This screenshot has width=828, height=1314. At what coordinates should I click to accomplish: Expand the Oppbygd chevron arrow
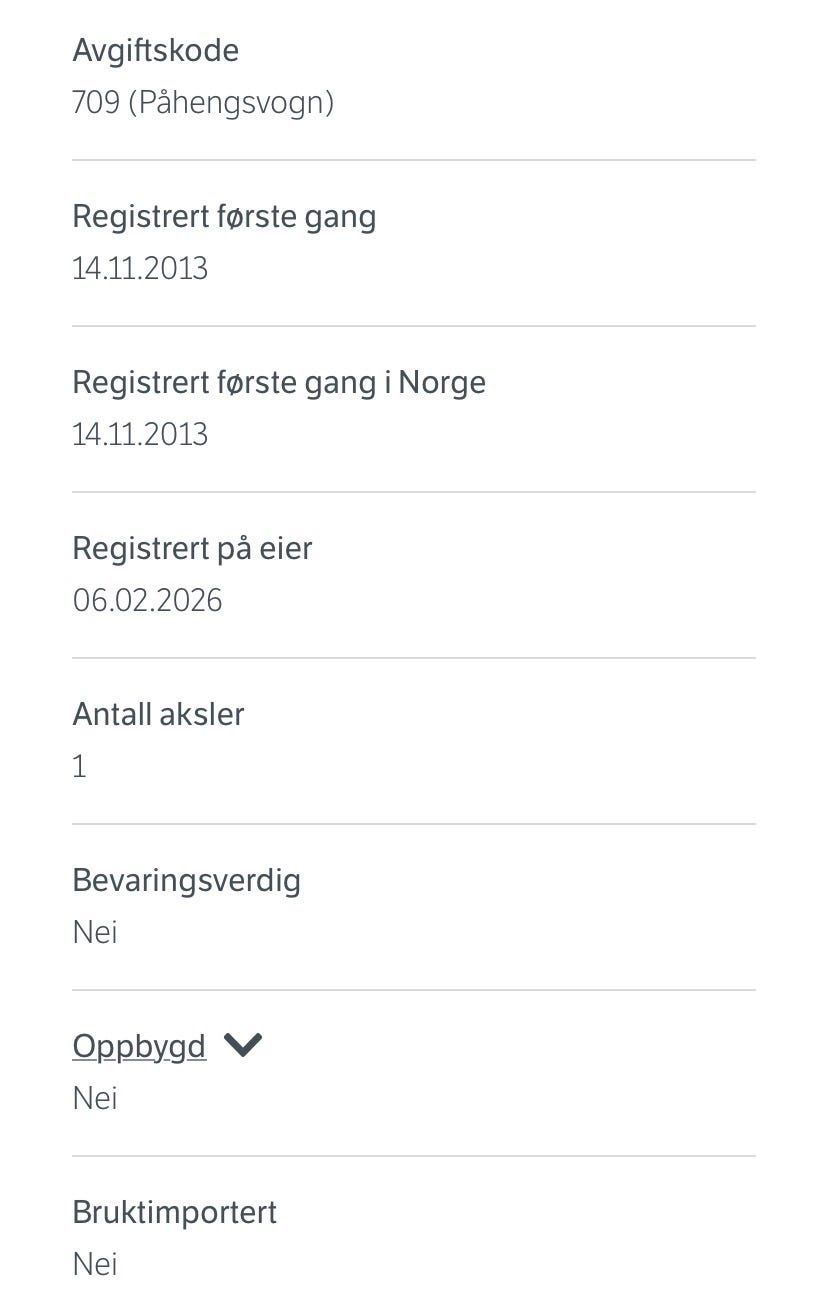243,1045
